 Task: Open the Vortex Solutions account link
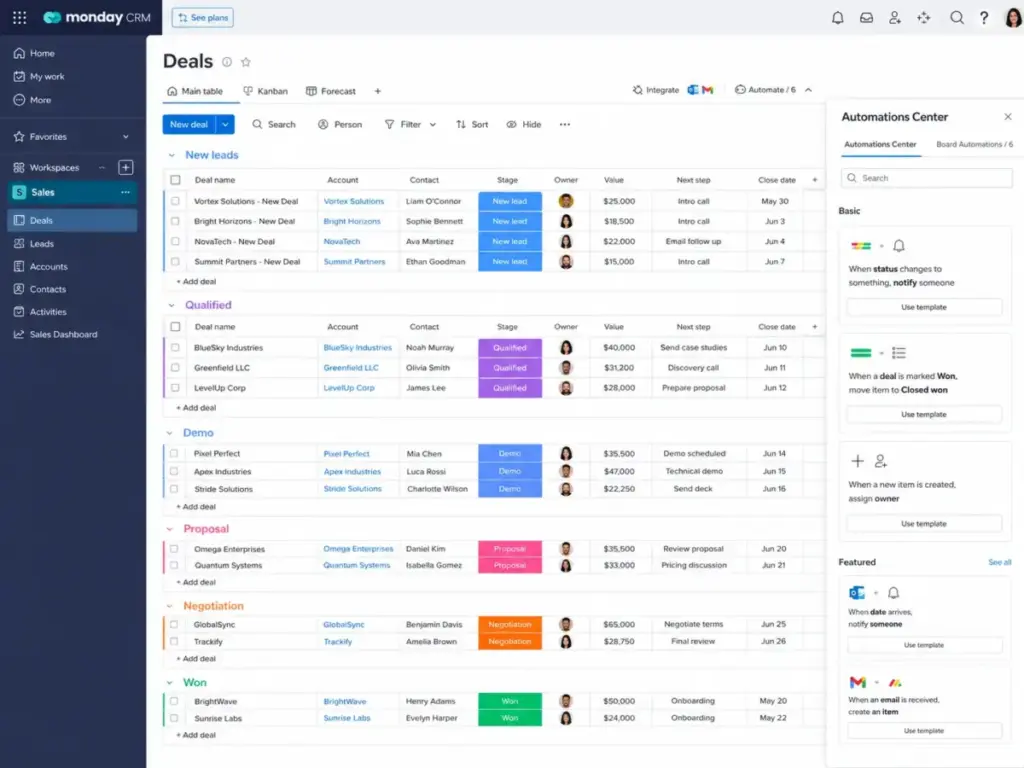353,201
